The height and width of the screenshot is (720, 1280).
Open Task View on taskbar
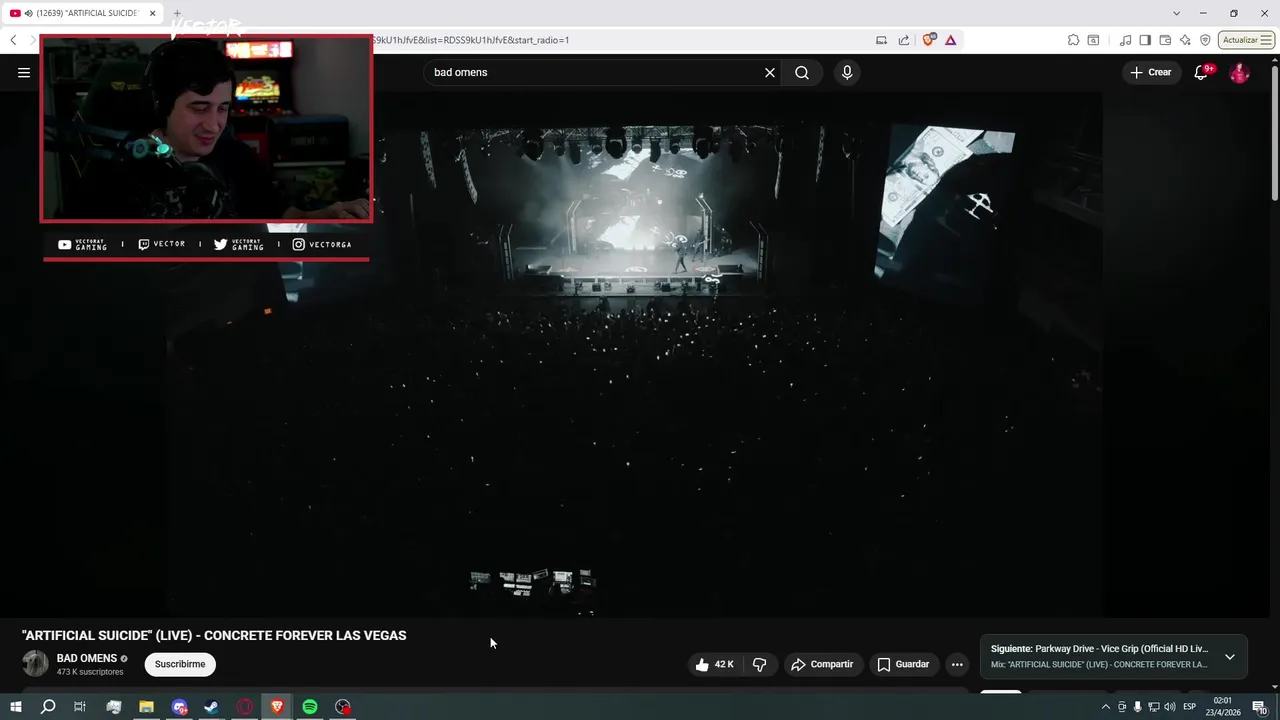coord(80,707)
